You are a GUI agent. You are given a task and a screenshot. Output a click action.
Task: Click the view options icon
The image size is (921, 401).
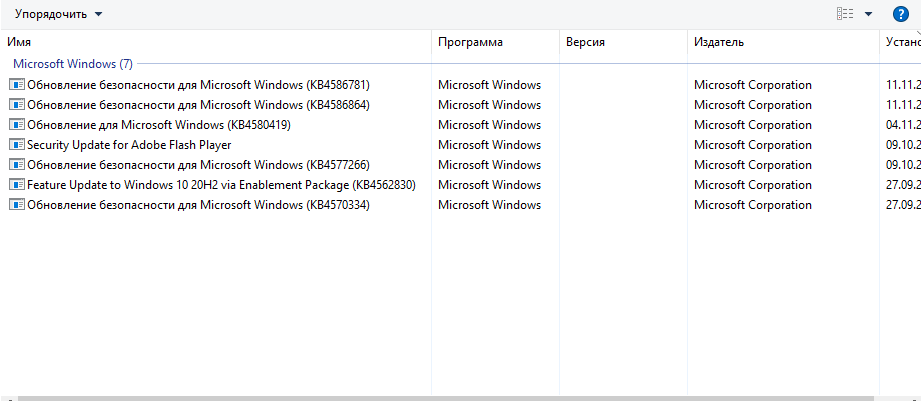pos(845,14)
